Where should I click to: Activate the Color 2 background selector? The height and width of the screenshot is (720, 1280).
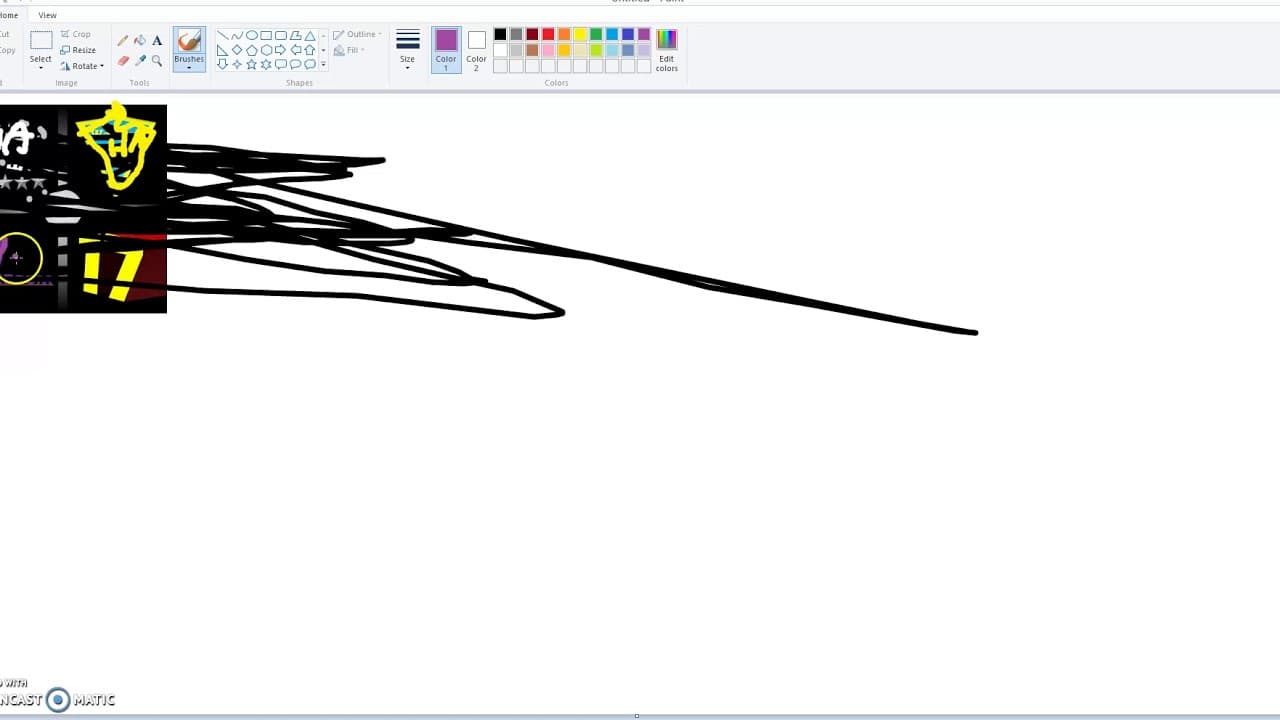click(x=476, y=49)
